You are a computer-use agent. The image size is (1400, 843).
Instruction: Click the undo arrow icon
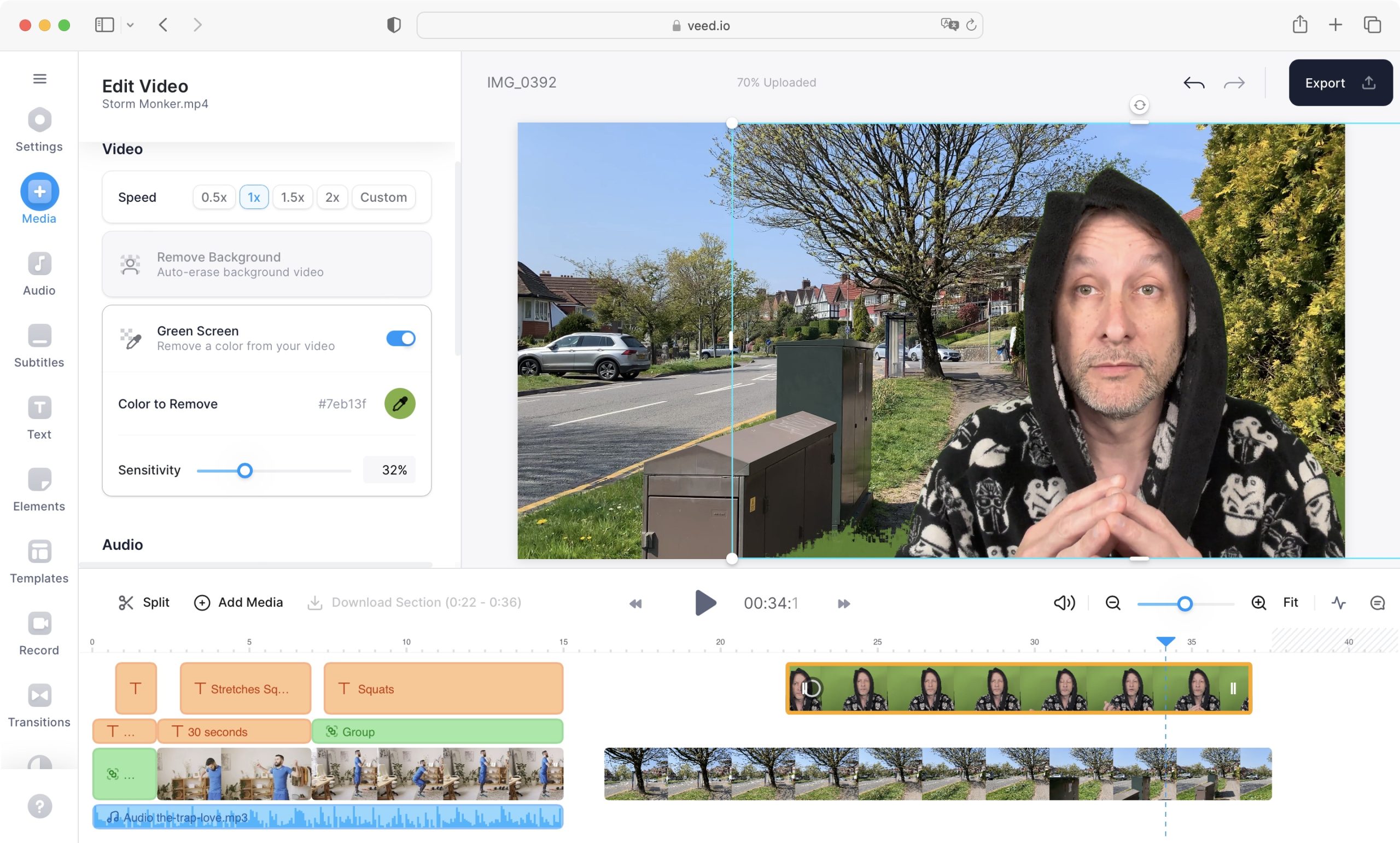click(1194, 83)
